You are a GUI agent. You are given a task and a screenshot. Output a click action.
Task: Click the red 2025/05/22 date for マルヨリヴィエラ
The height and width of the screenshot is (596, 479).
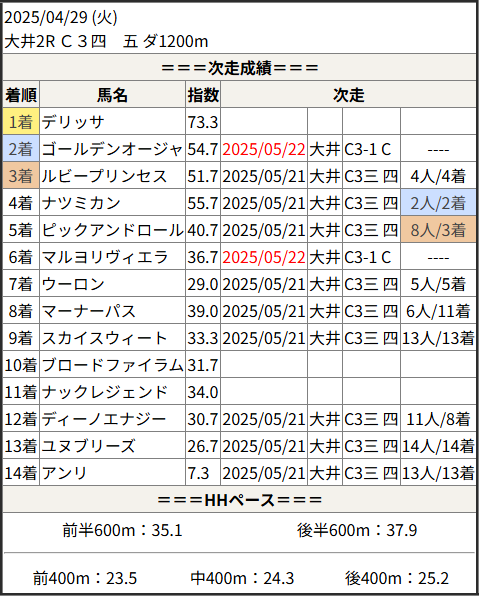pos(264,257)
